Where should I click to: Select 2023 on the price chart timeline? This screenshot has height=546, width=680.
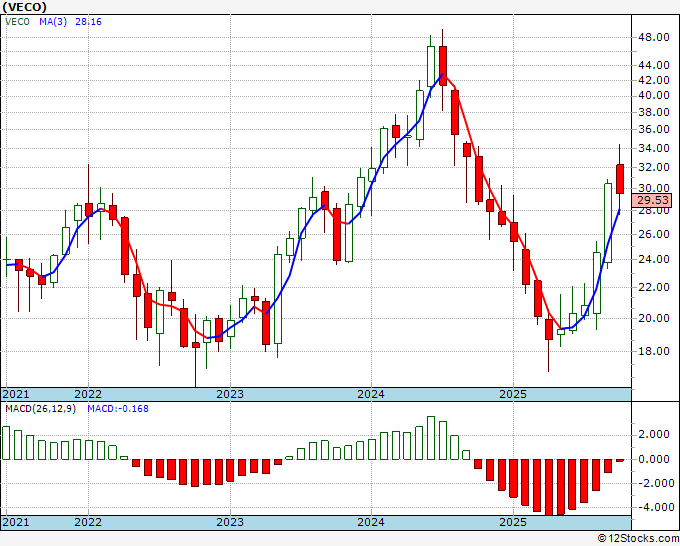point(230,394)
